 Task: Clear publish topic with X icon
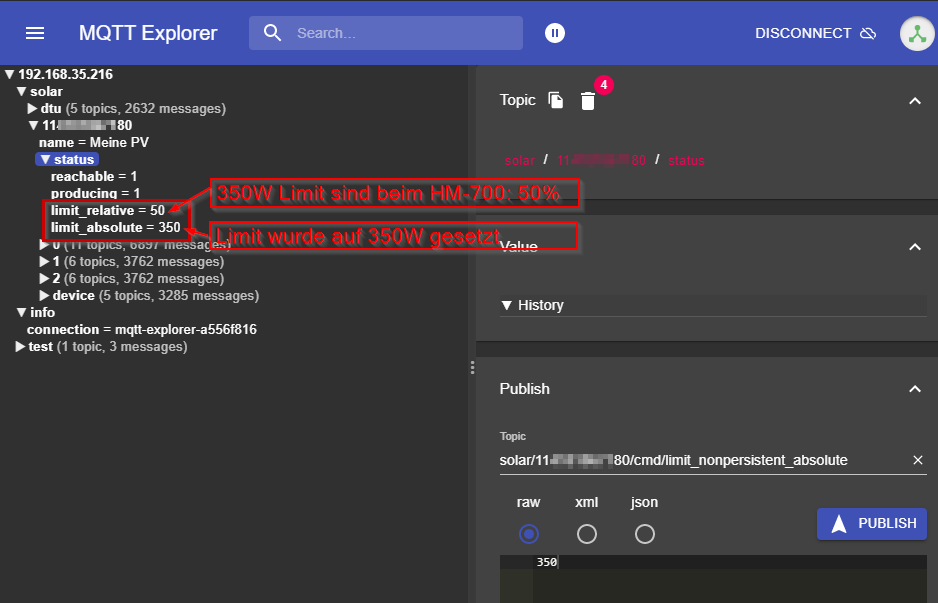(918, 460)
